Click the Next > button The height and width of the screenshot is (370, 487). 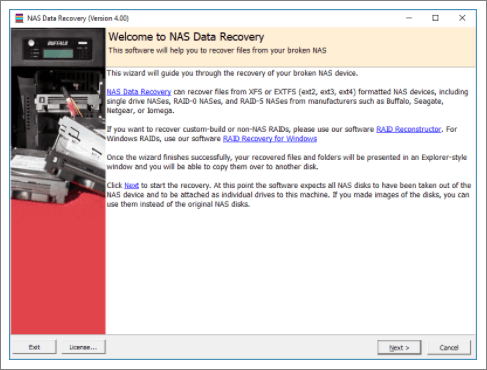click(x=399, y=348)
